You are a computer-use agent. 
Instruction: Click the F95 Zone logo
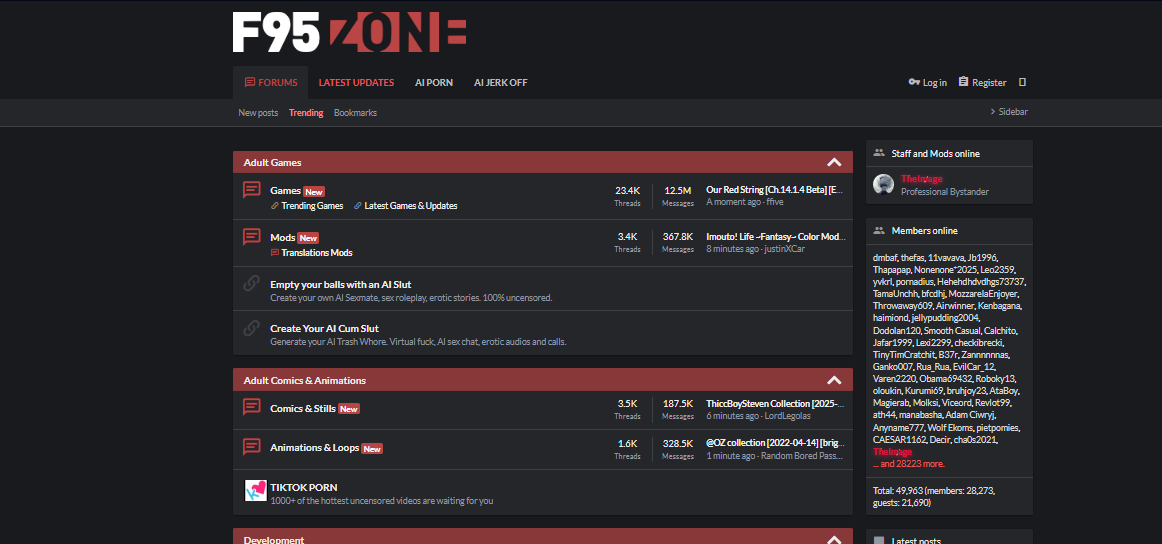(349, 32)
